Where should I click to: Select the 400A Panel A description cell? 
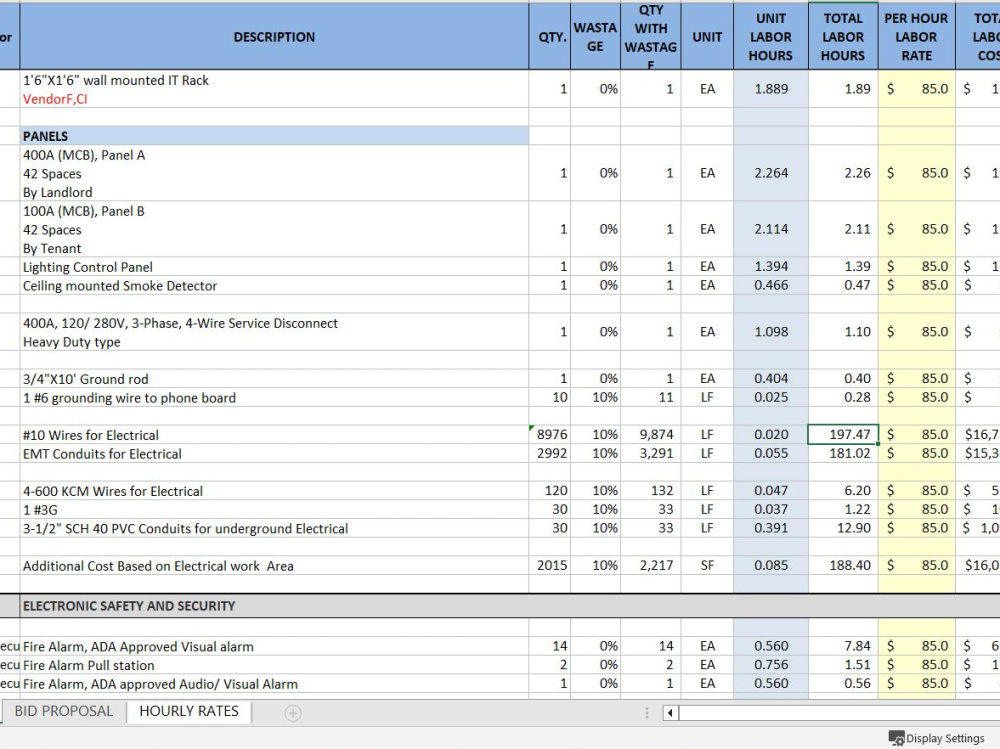click(x=274, y=174)
